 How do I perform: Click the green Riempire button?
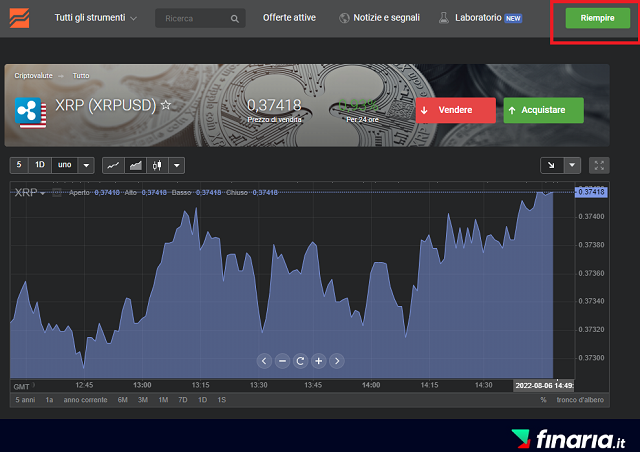coord(597,18)
